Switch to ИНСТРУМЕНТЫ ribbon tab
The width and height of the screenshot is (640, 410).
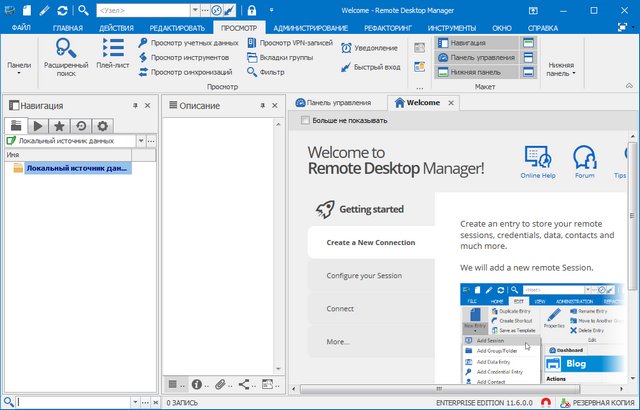[x=451, y=28]
